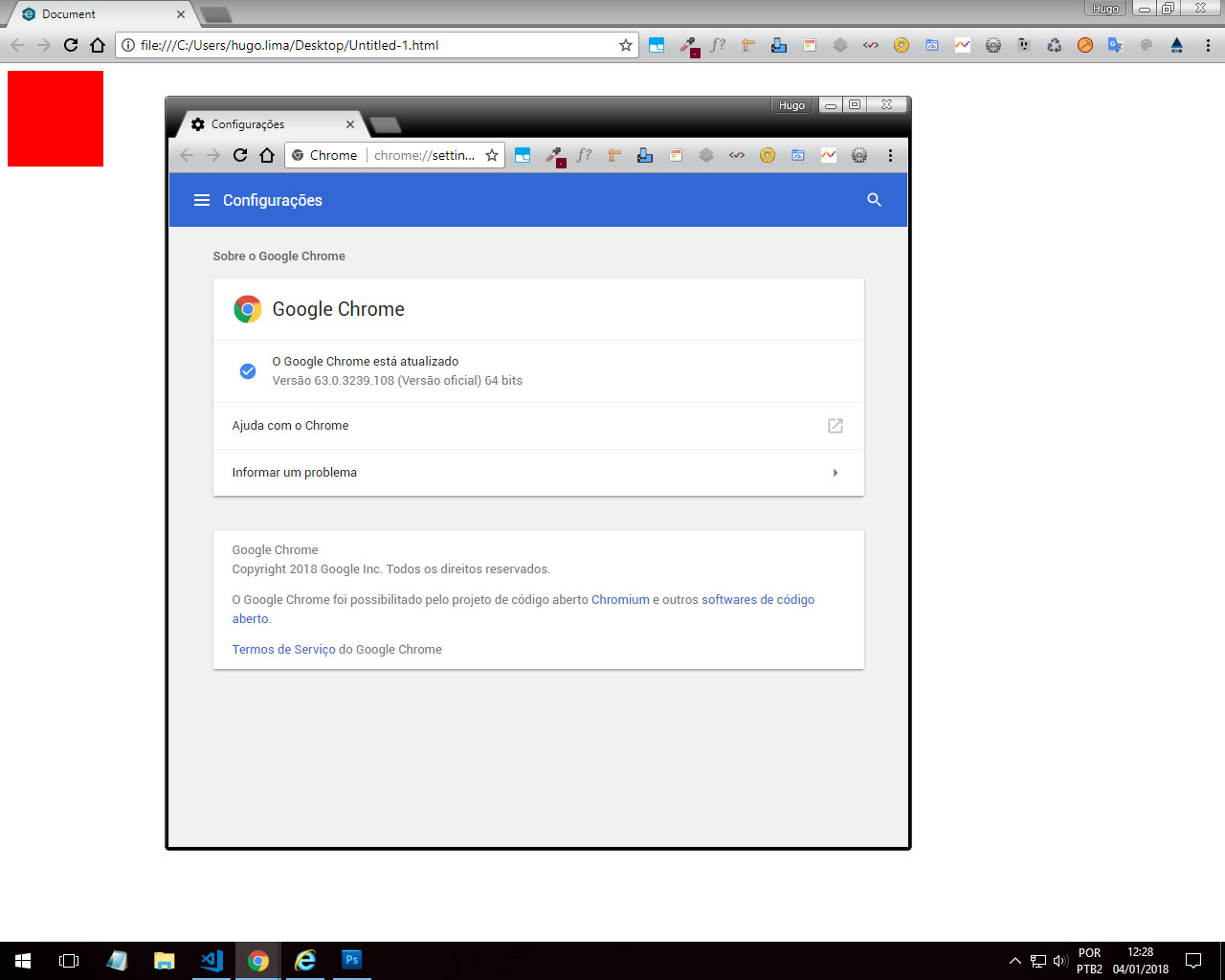The width and height of the screenshot is (1225, 980).
Task: Open the Windows notification center
Action: 1193,961
